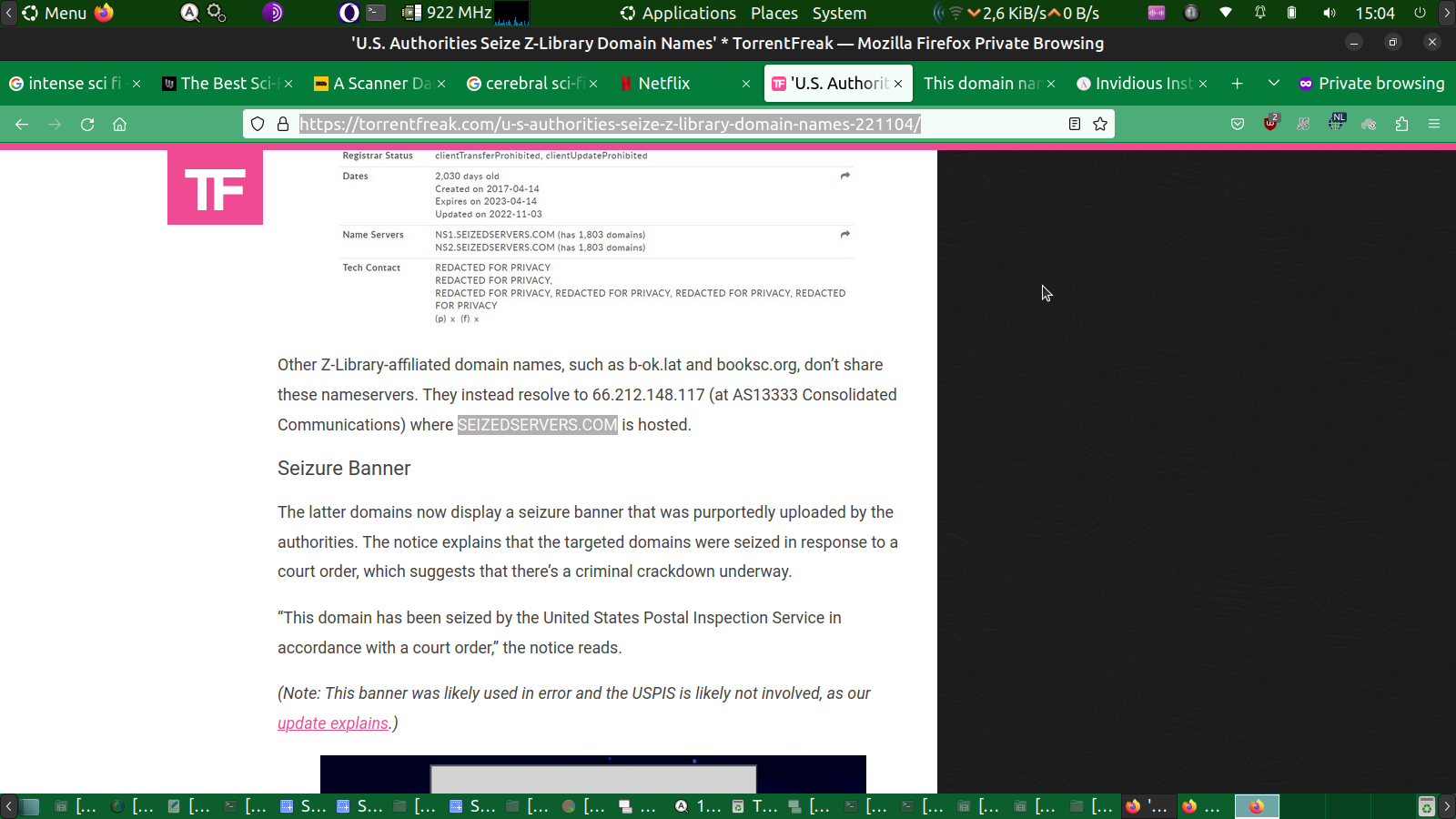Switch to the 'This domain nar' tab
This screenshot has width=1456, height=819.
click(989, 84)
